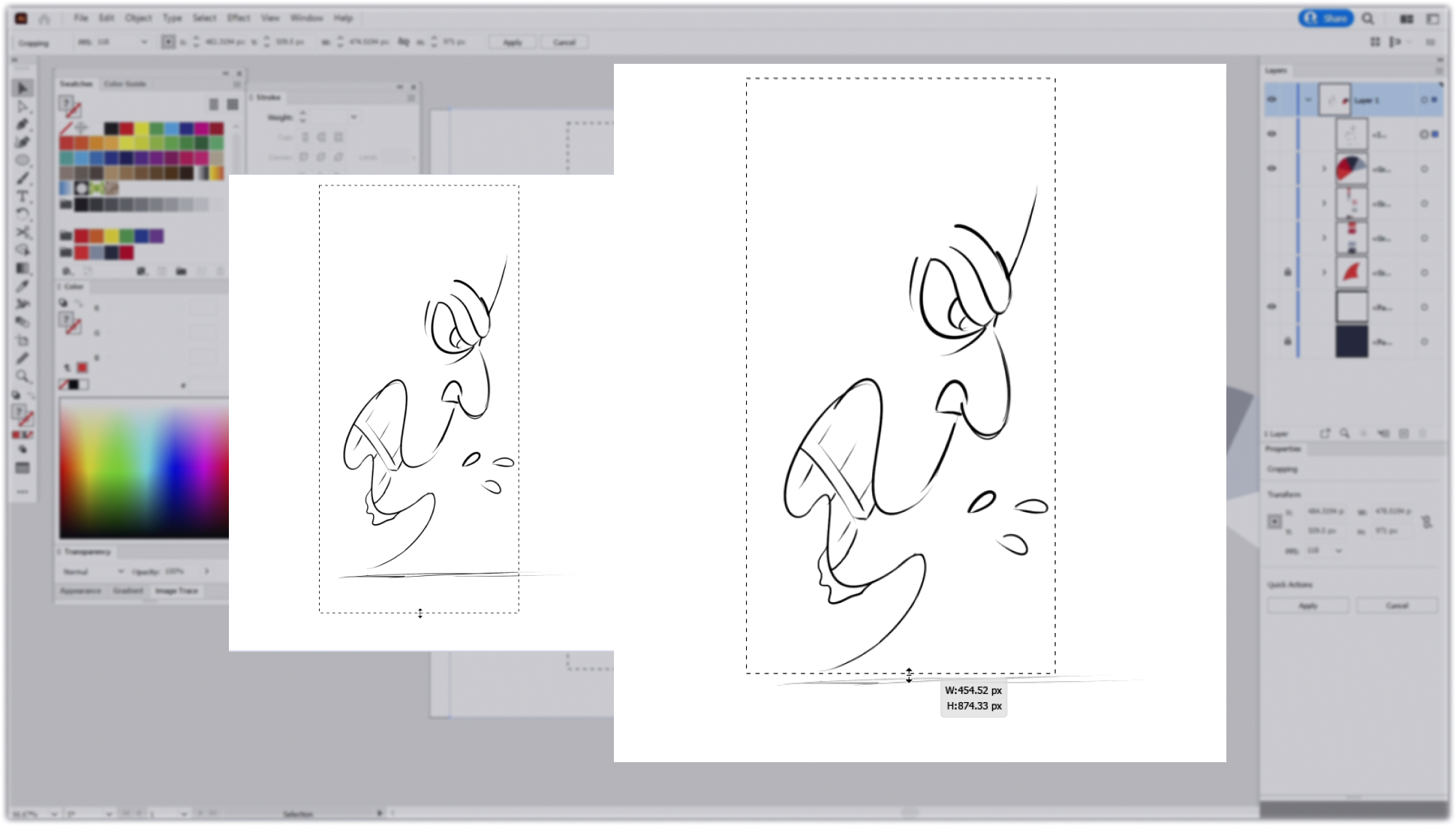The height and width of the screenshot is (826, 1456).
Task: Click the Home icon in the top bar
Action: (44, 19)
